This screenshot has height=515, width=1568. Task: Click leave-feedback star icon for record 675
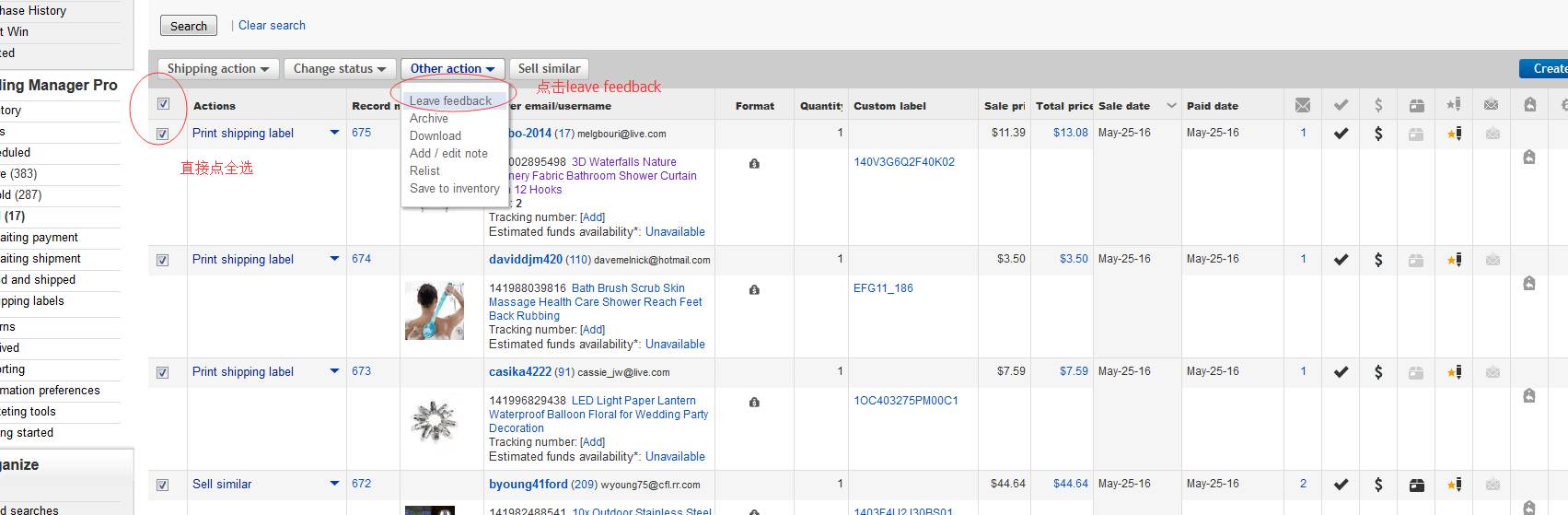click(1454, 134)
